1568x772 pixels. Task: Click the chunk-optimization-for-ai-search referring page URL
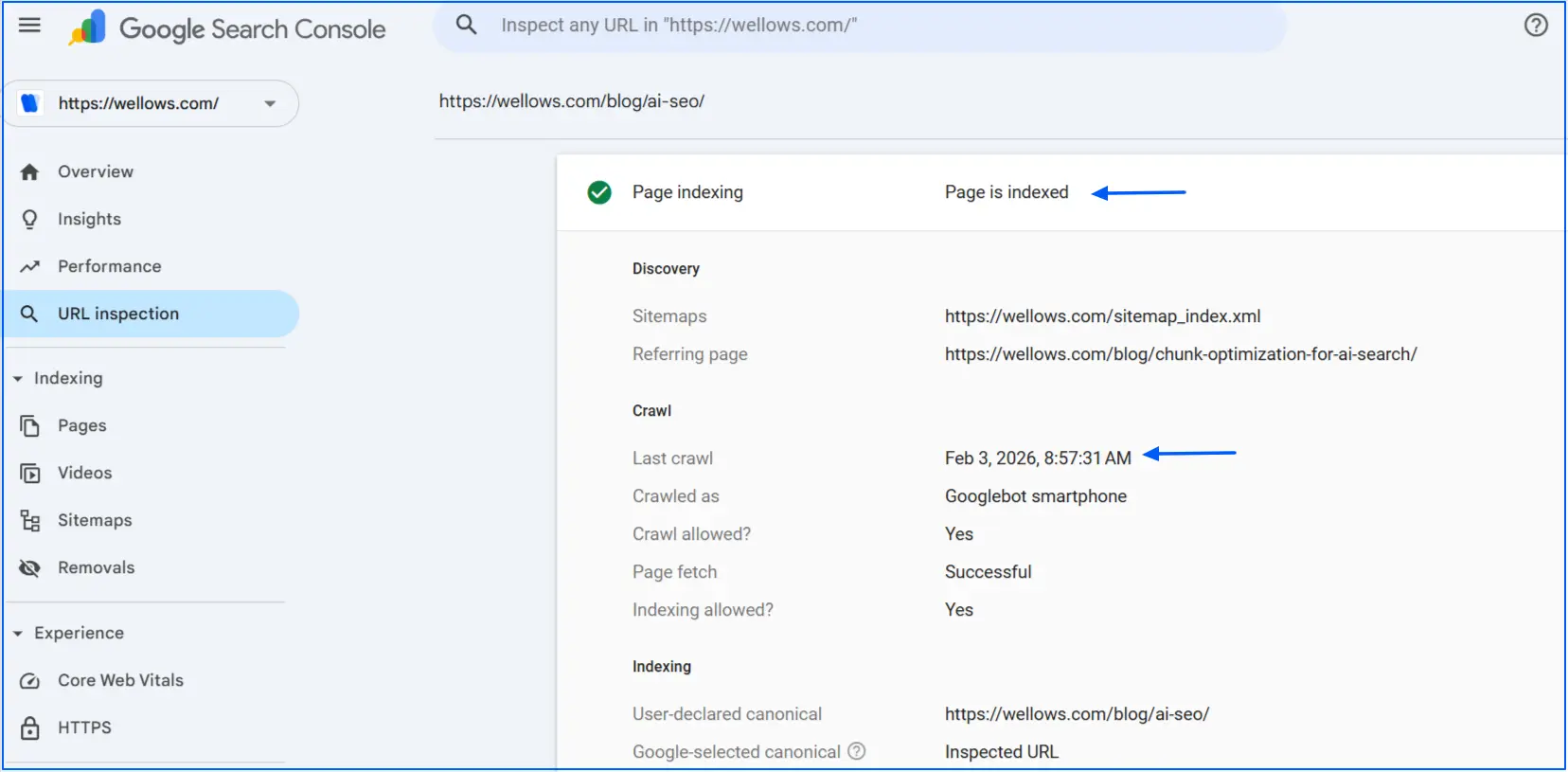(x=1181, y=354)
